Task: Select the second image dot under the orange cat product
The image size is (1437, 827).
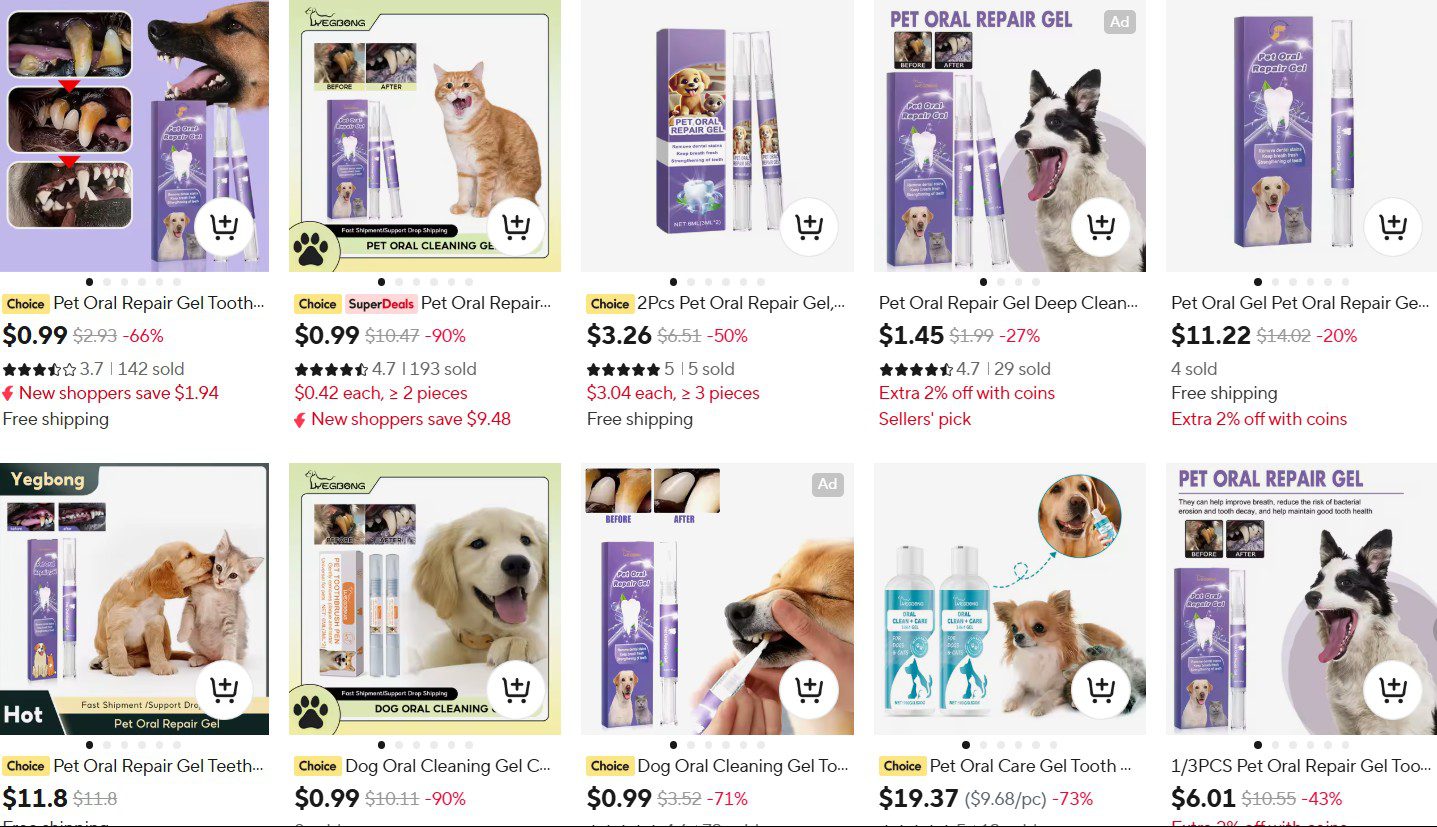Action: pyautogui.click(x=399, y=282)
